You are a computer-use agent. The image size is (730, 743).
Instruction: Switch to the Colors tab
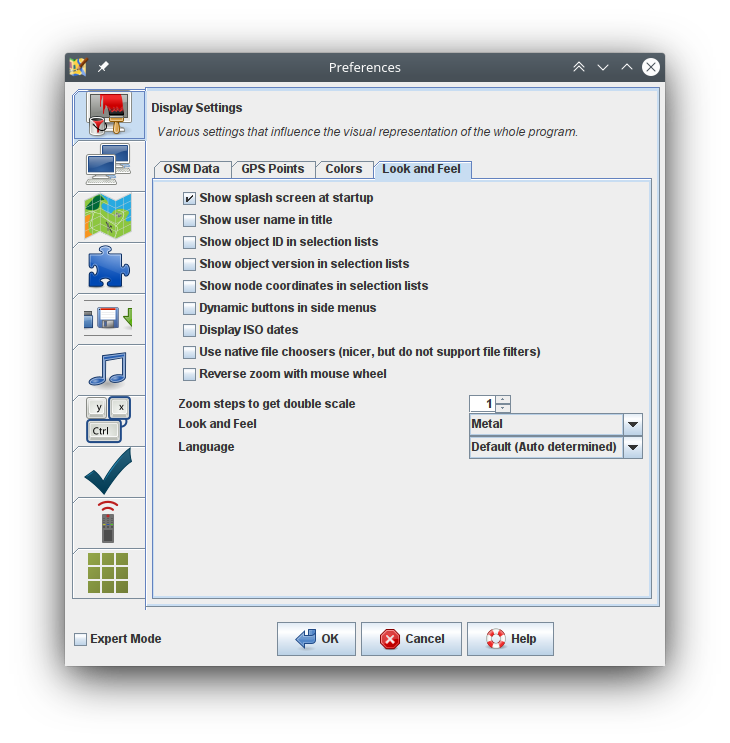(x=344, y=169)
